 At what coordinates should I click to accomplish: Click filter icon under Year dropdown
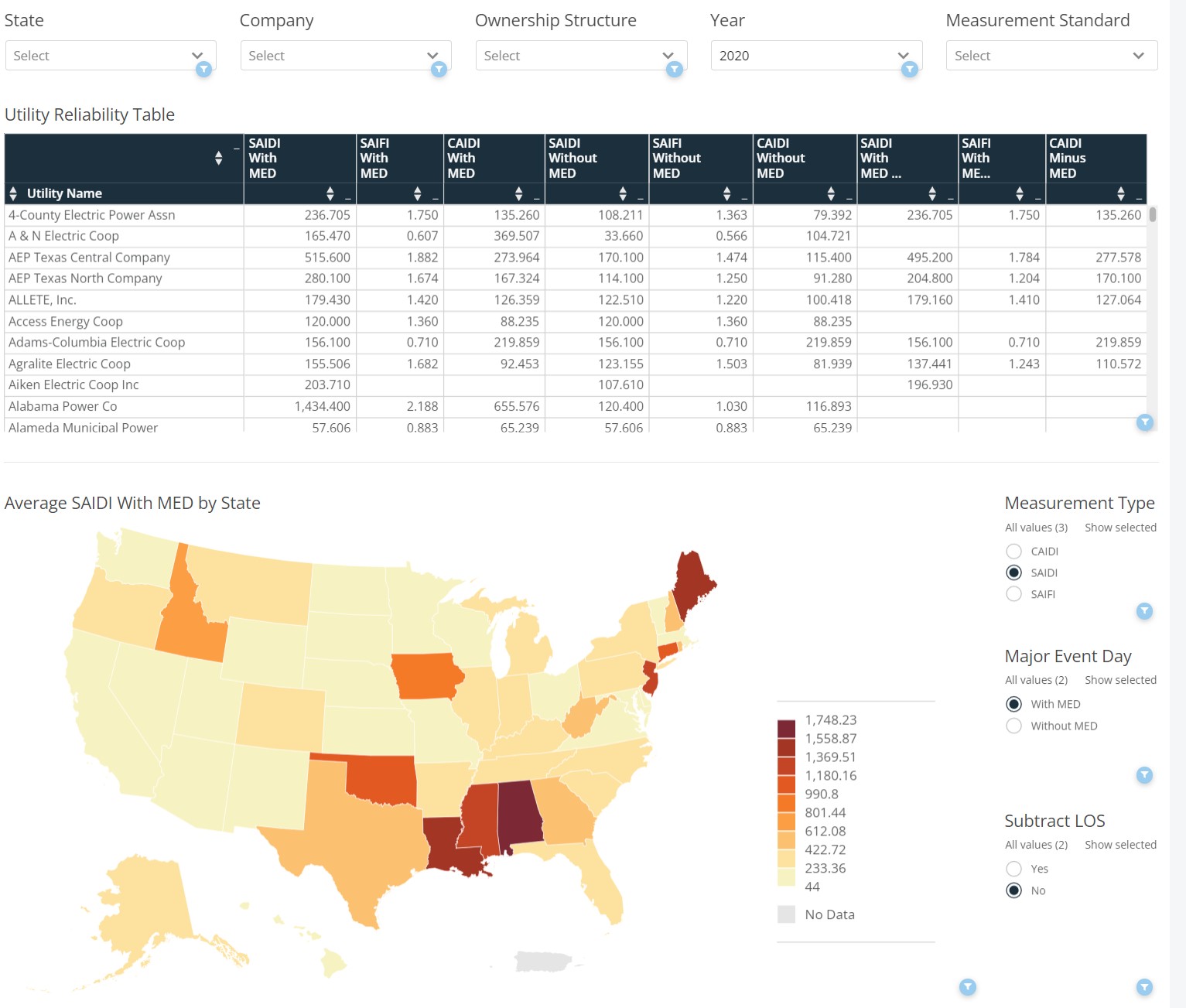[910, 70]
